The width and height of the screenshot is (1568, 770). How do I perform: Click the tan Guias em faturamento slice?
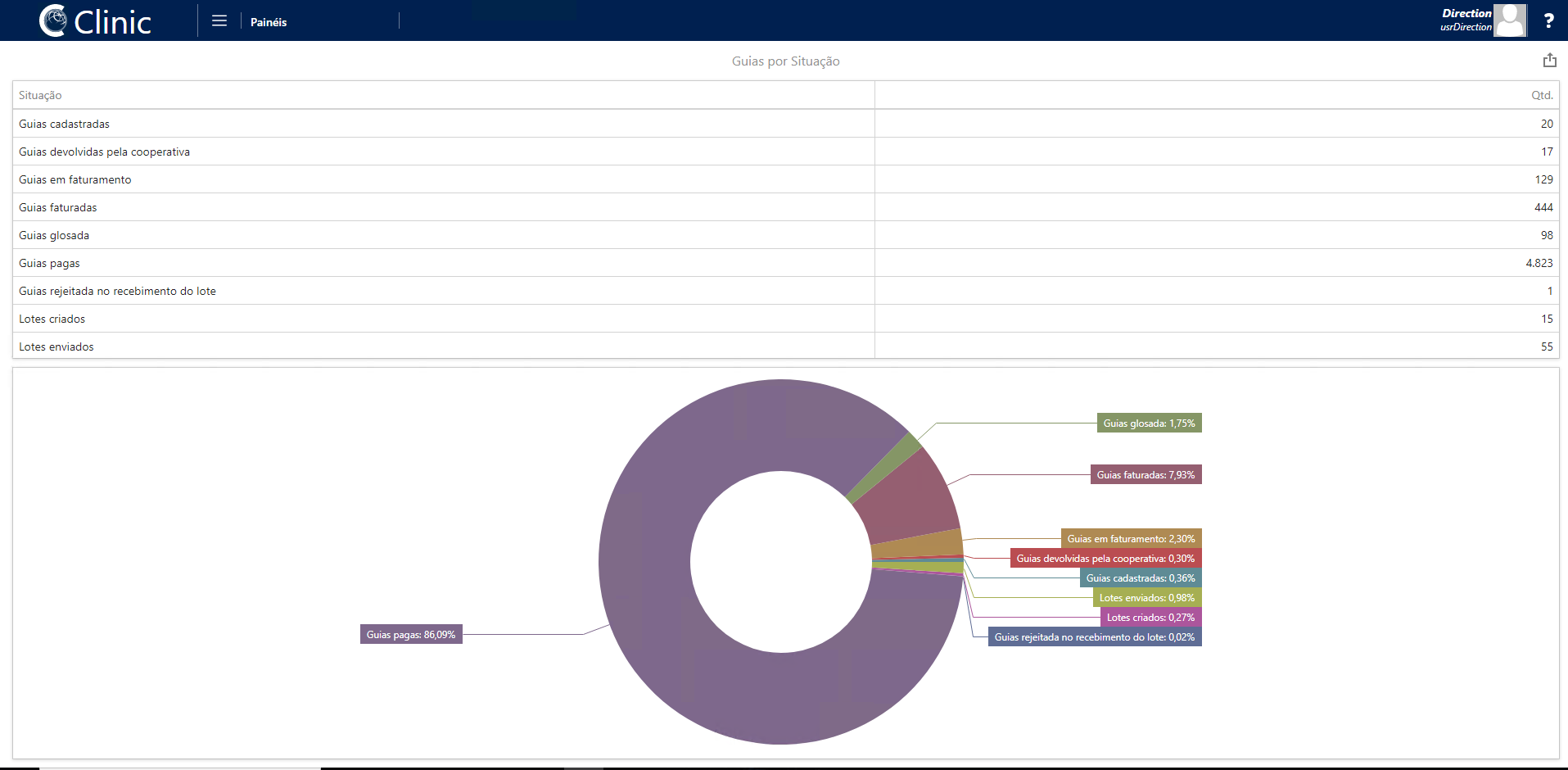pyautogui.click(x=919, y=545)
